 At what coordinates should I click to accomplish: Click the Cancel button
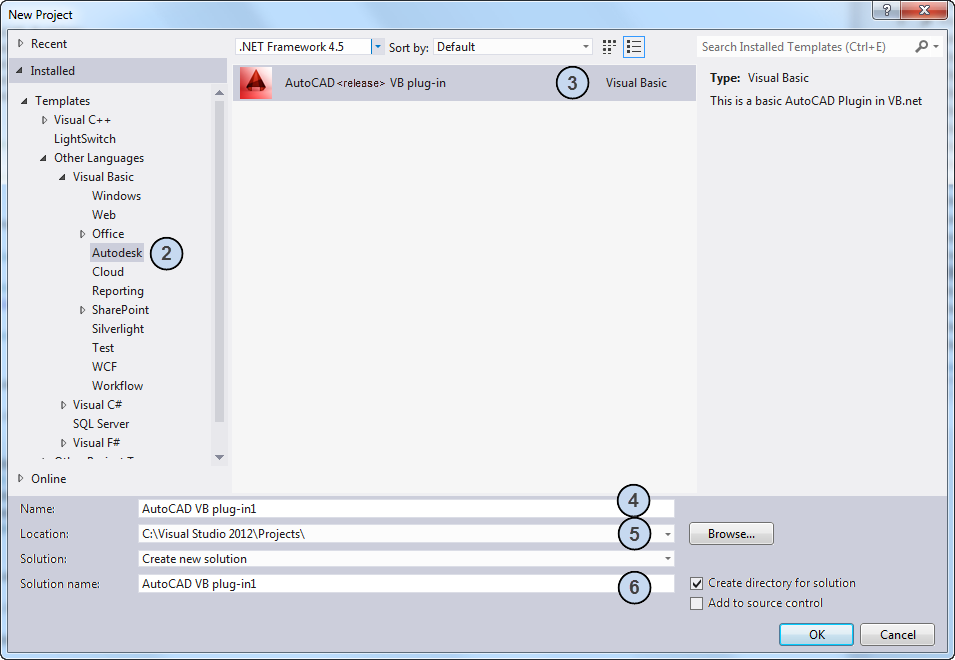click(897, 634)
